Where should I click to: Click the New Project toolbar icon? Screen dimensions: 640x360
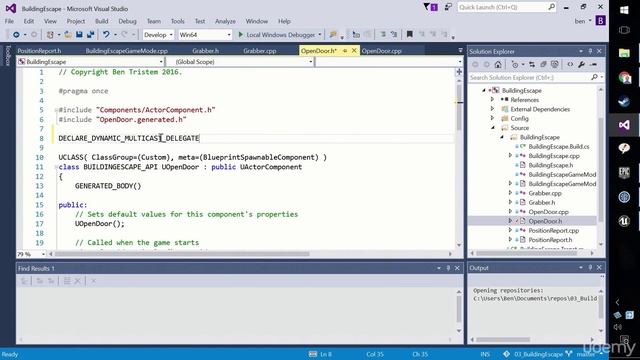50,35
